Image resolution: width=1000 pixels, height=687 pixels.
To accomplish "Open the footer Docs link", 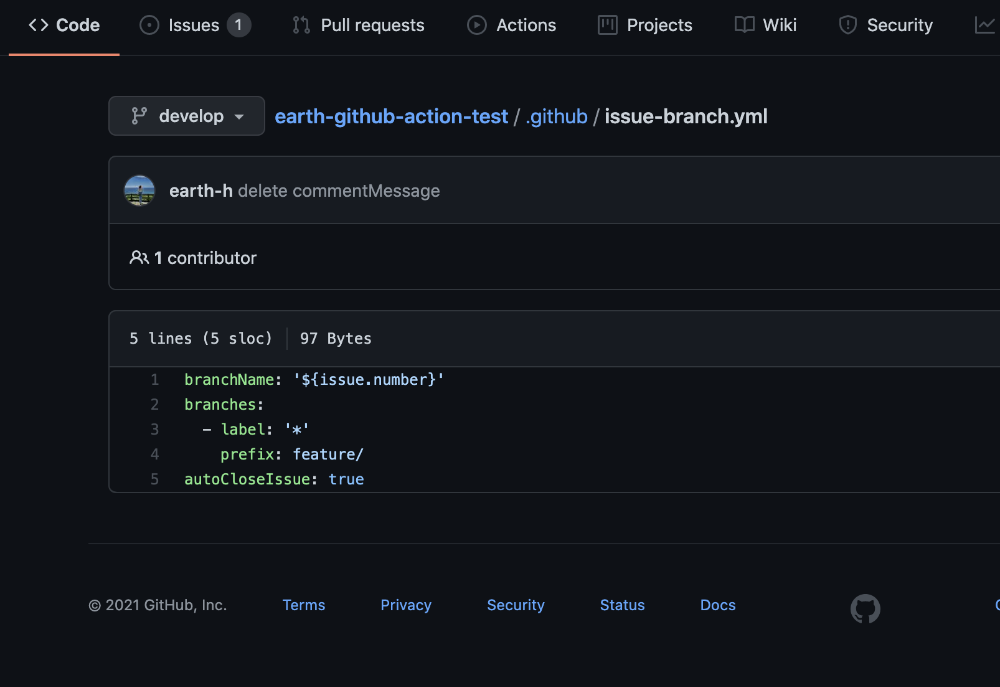I will coord(717,605).
